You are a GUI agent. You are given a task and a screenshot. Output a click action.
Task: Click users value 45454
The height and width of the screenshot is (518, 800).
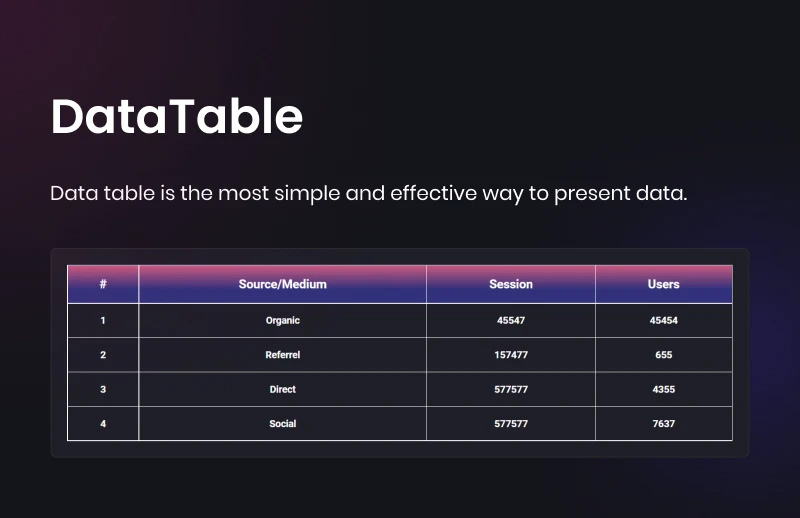pos(664,320)
